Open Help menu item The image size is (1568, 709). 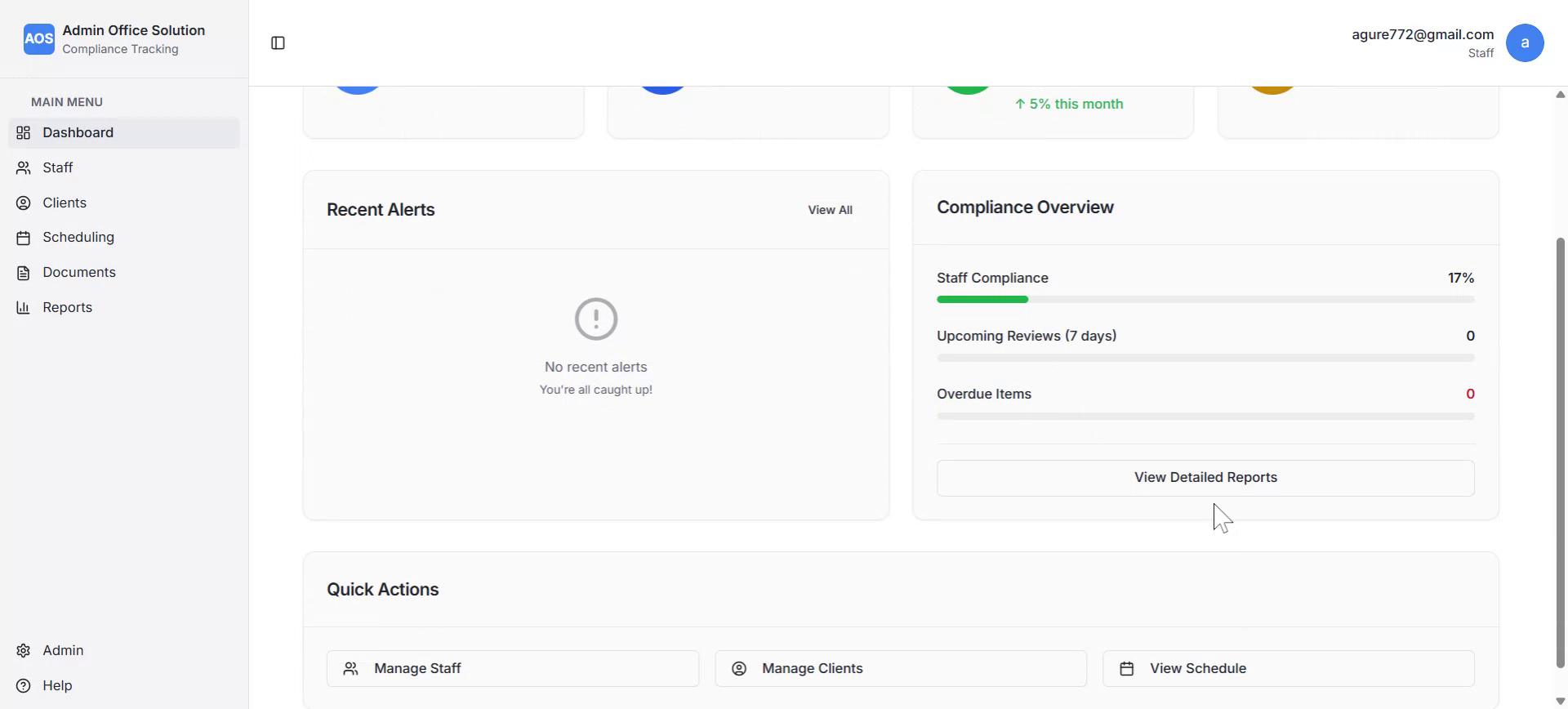point(124,686)
